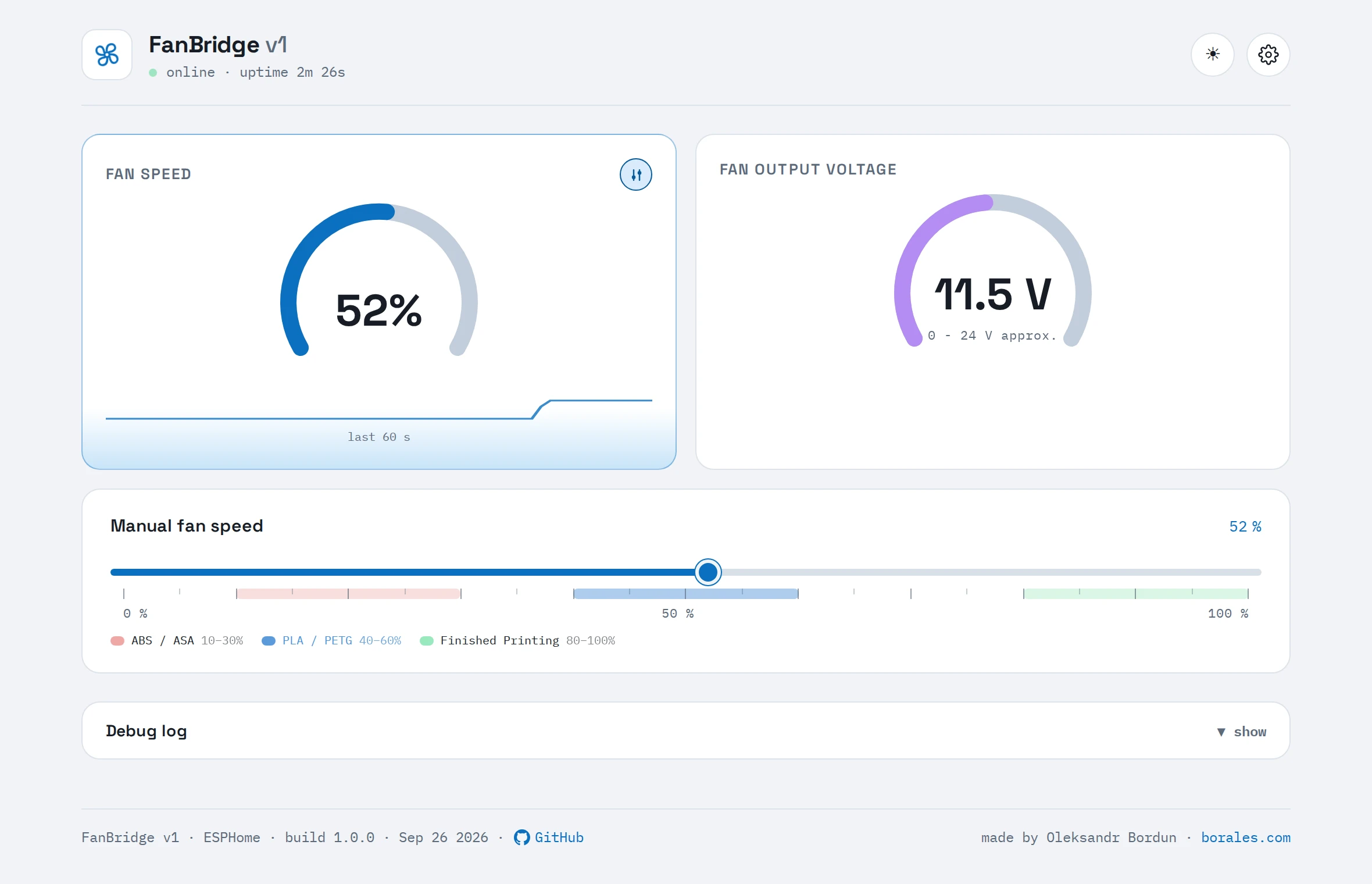Toggle light theme with the sun icon
Image resolution: width=1372 pixels, height=884 pixels.
point(1213,55)
